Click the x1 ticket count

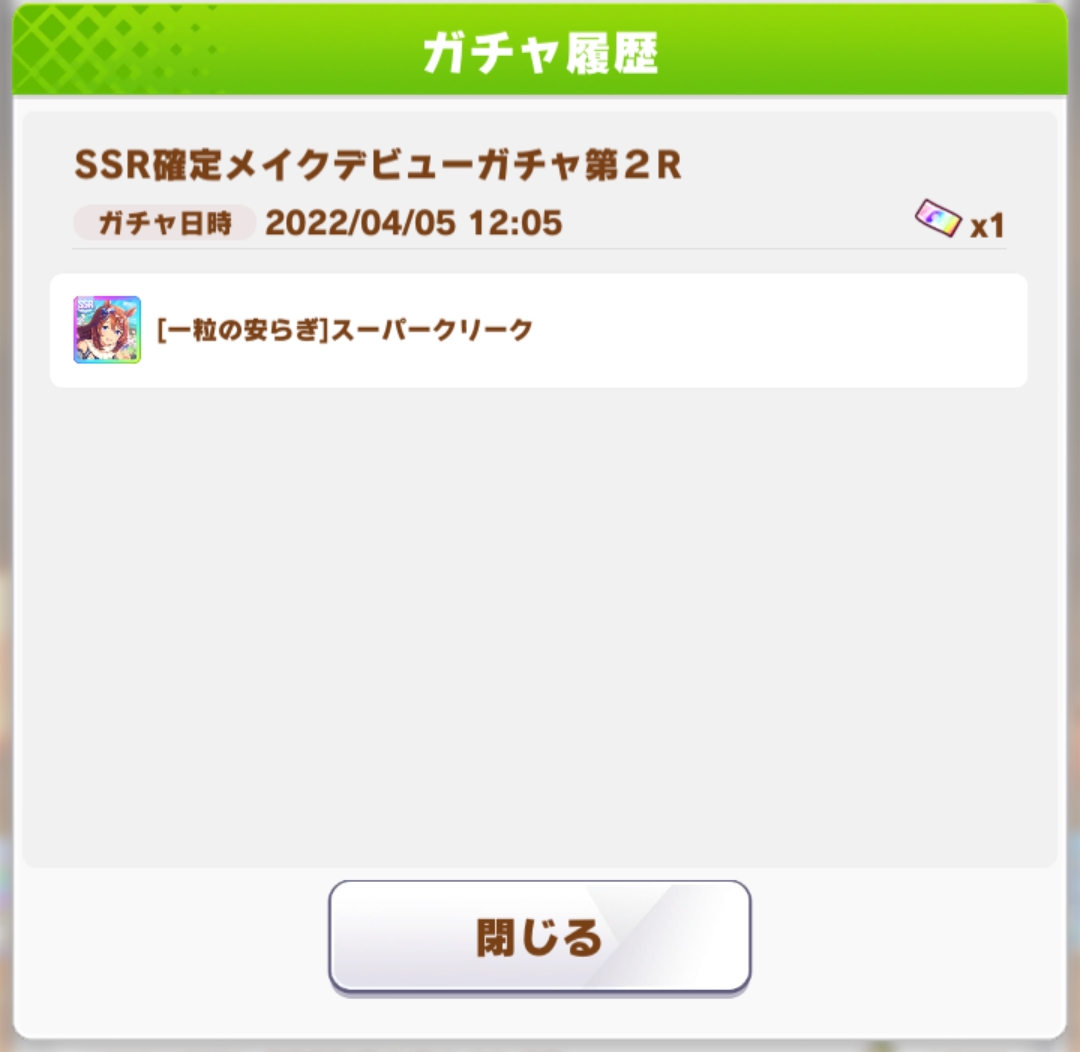[987, 226]
